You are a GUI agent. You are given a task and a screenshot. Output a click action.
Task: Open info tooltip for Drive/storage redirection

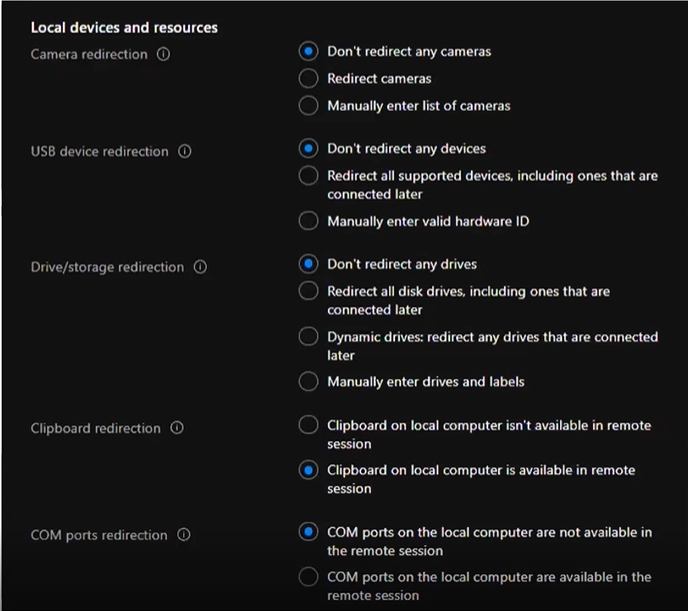click(201, 268)
